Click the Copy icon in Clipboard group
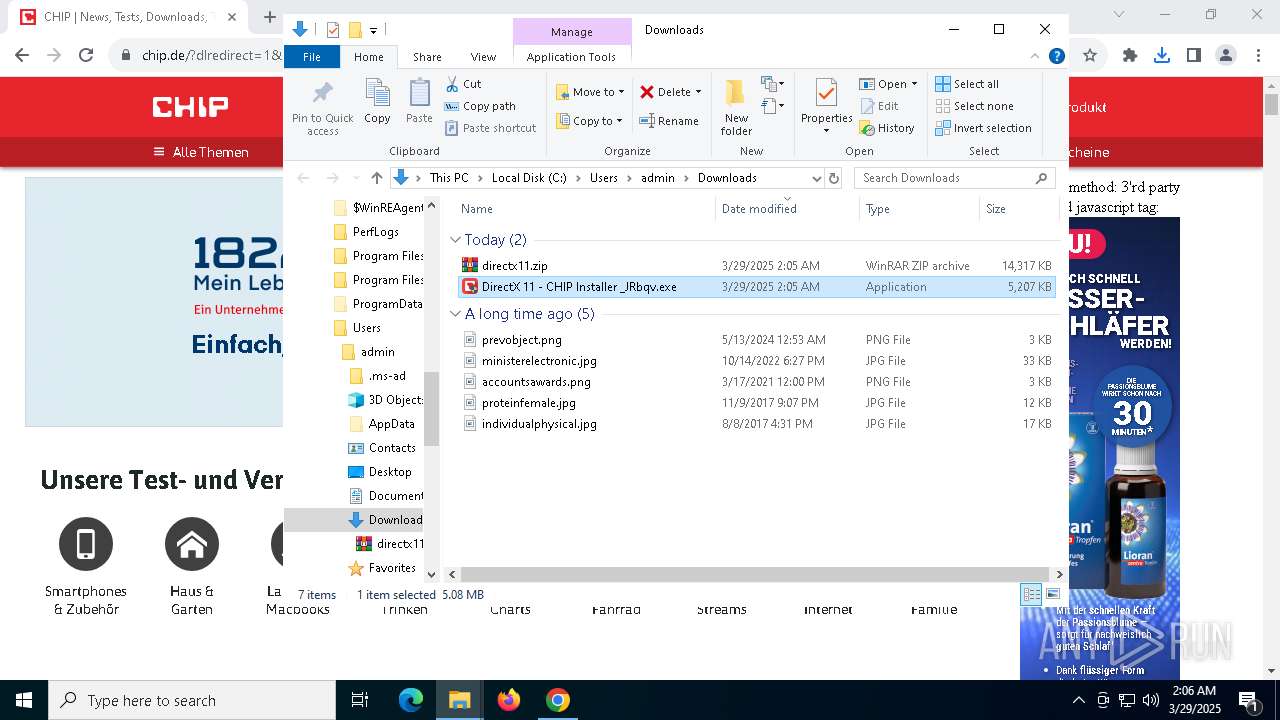This screenshot has width=1280, height=720. [x=377, y=101]
